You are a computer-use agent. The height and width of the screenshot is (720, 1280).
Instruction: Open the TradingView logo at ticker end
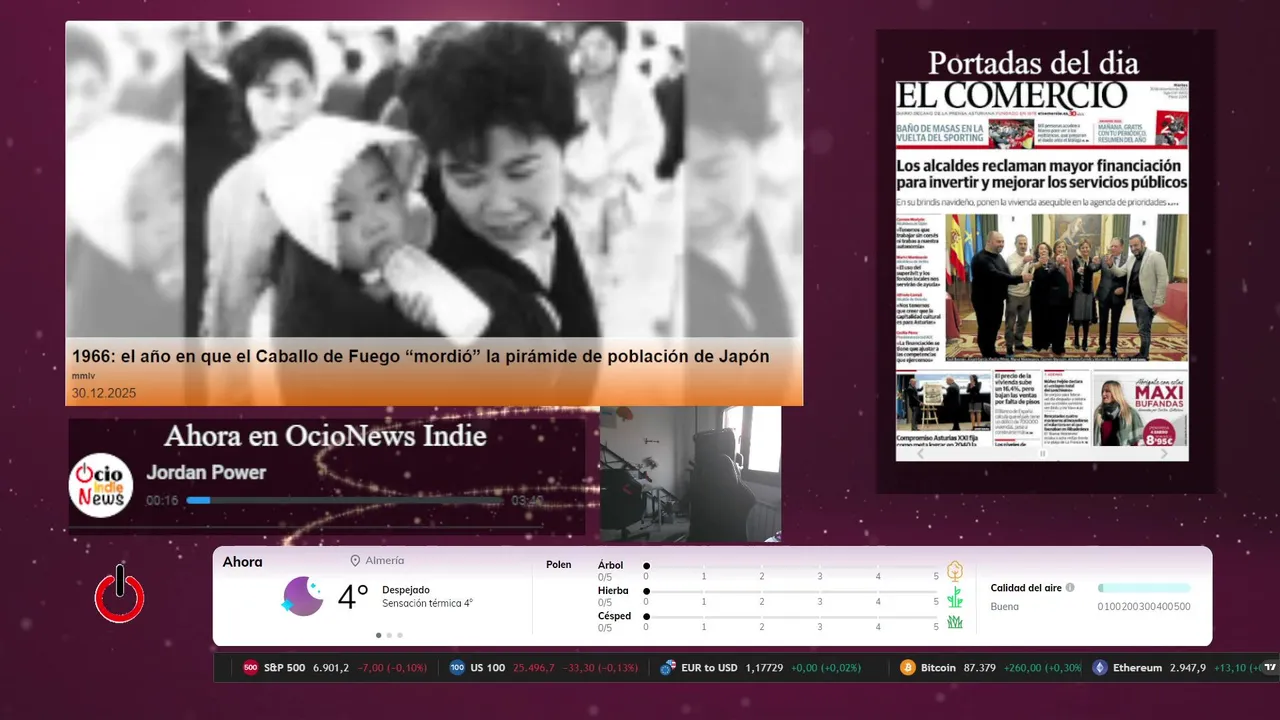pos(1270,667)
